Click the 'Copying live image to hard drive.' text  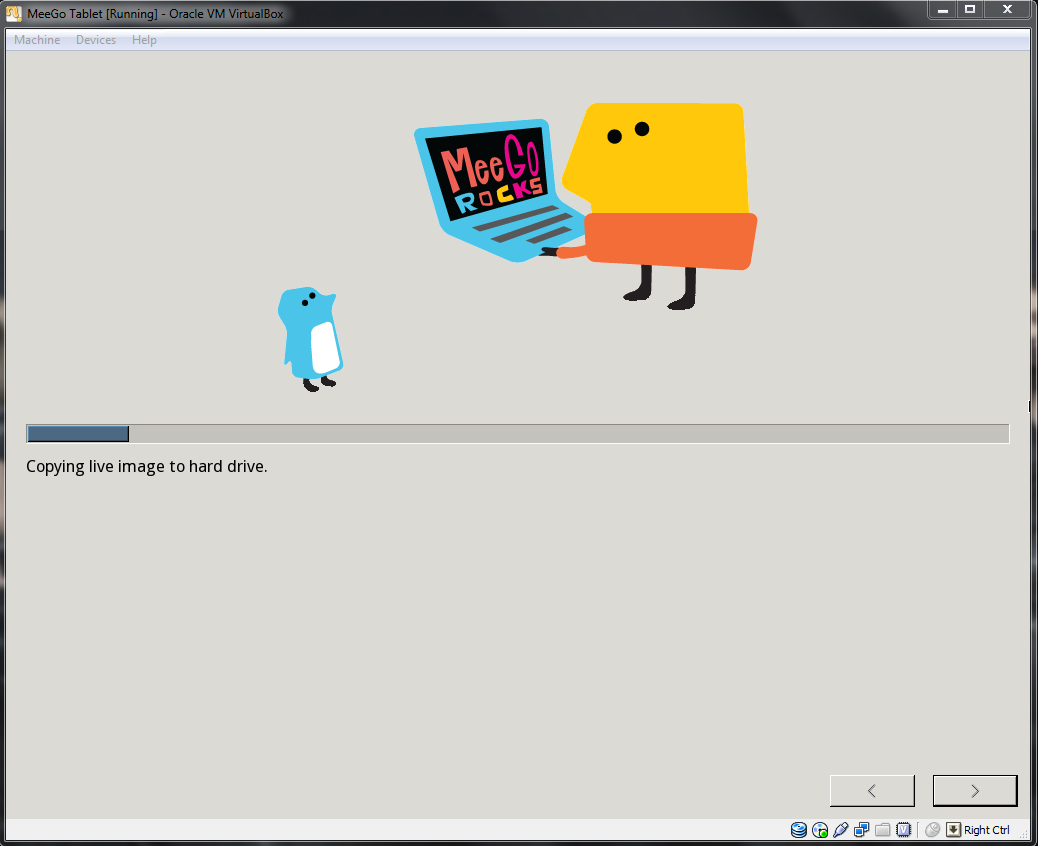[146, 467]
